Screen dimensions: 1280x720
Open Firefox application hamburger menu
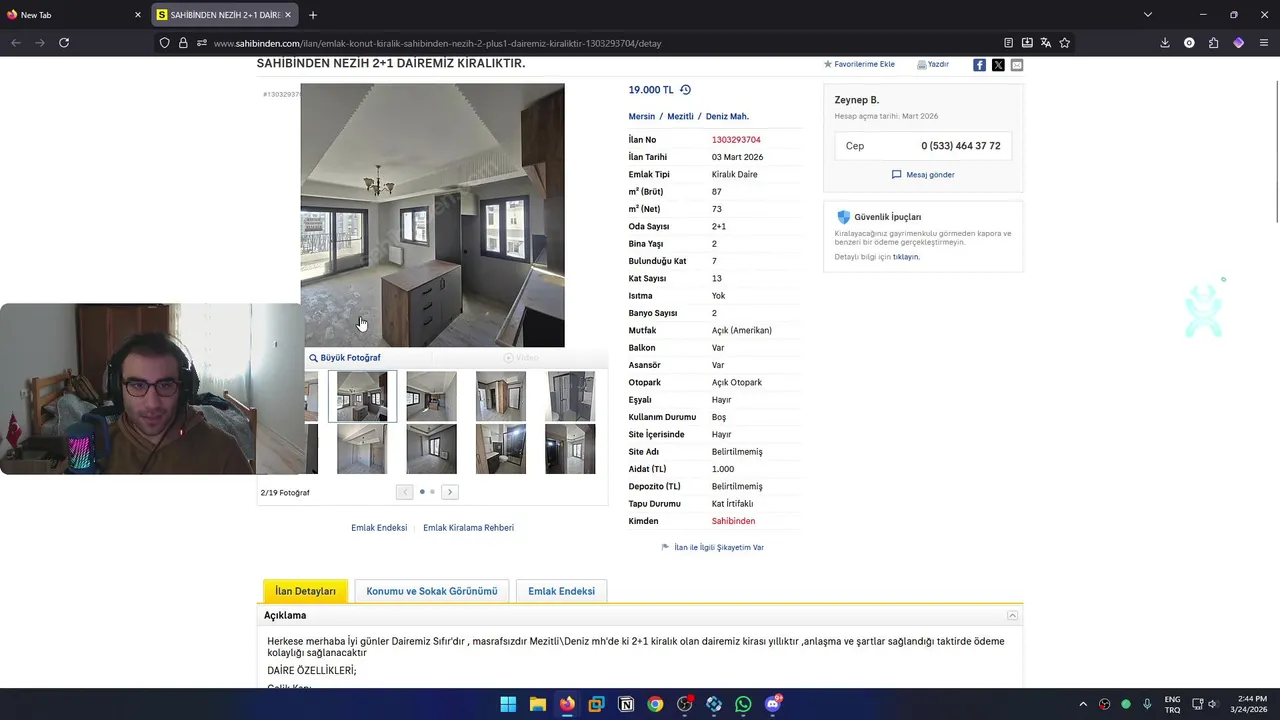tap(1264, 43)
